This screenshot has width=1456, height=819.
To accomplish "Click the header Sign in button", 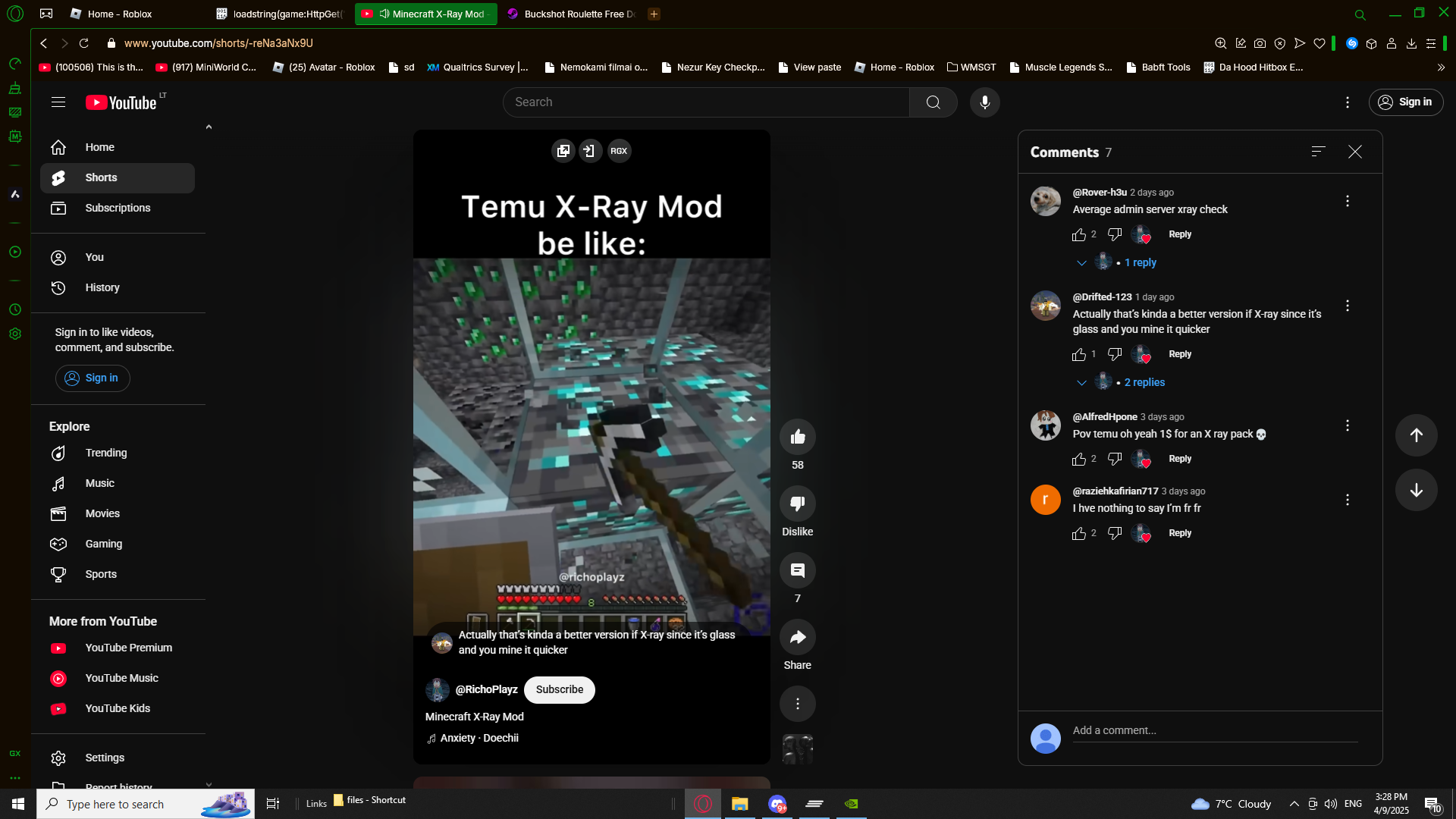I will coord(1406,102).
